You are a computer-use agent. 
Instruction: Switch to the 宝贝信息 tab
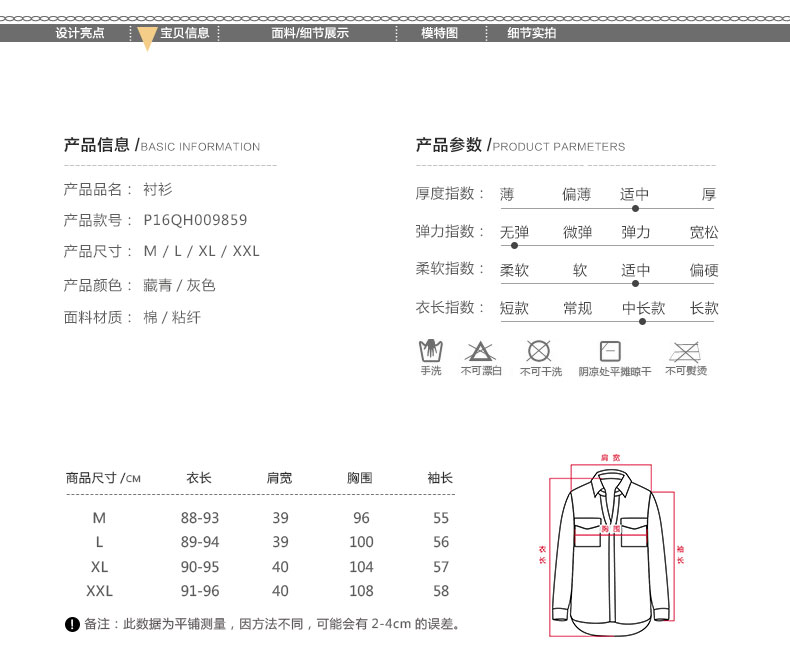point(185,33)
